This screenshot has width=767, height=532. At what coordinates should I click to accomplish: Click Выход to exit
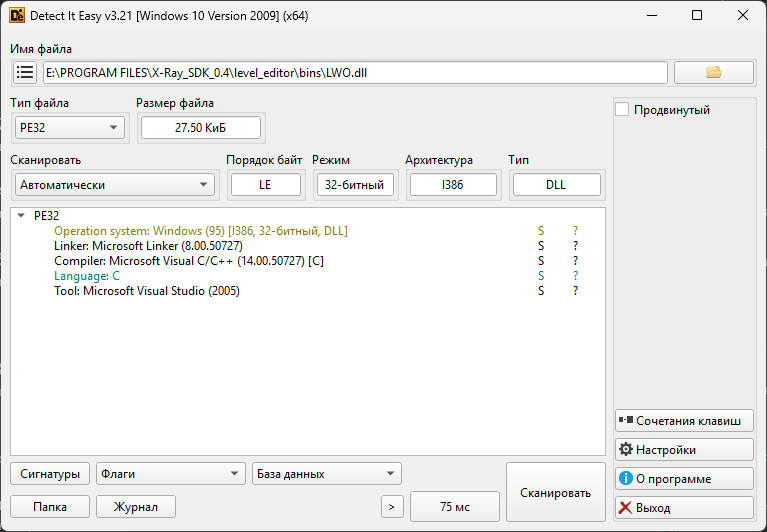684,508
